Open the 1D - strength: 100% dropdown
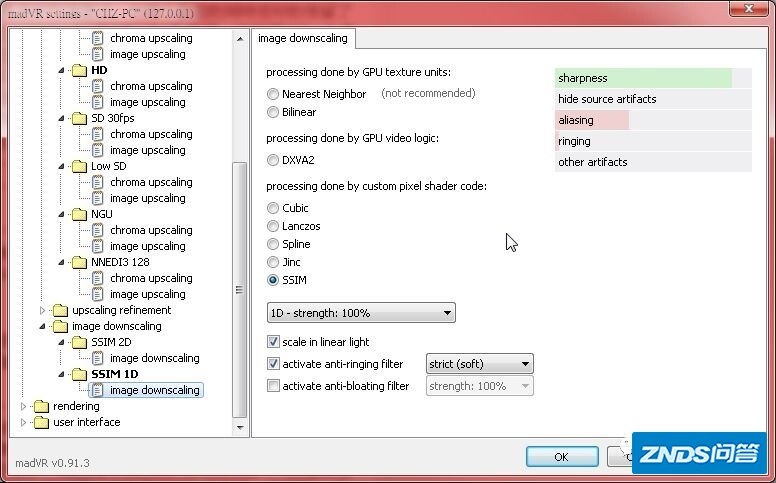 361,313
